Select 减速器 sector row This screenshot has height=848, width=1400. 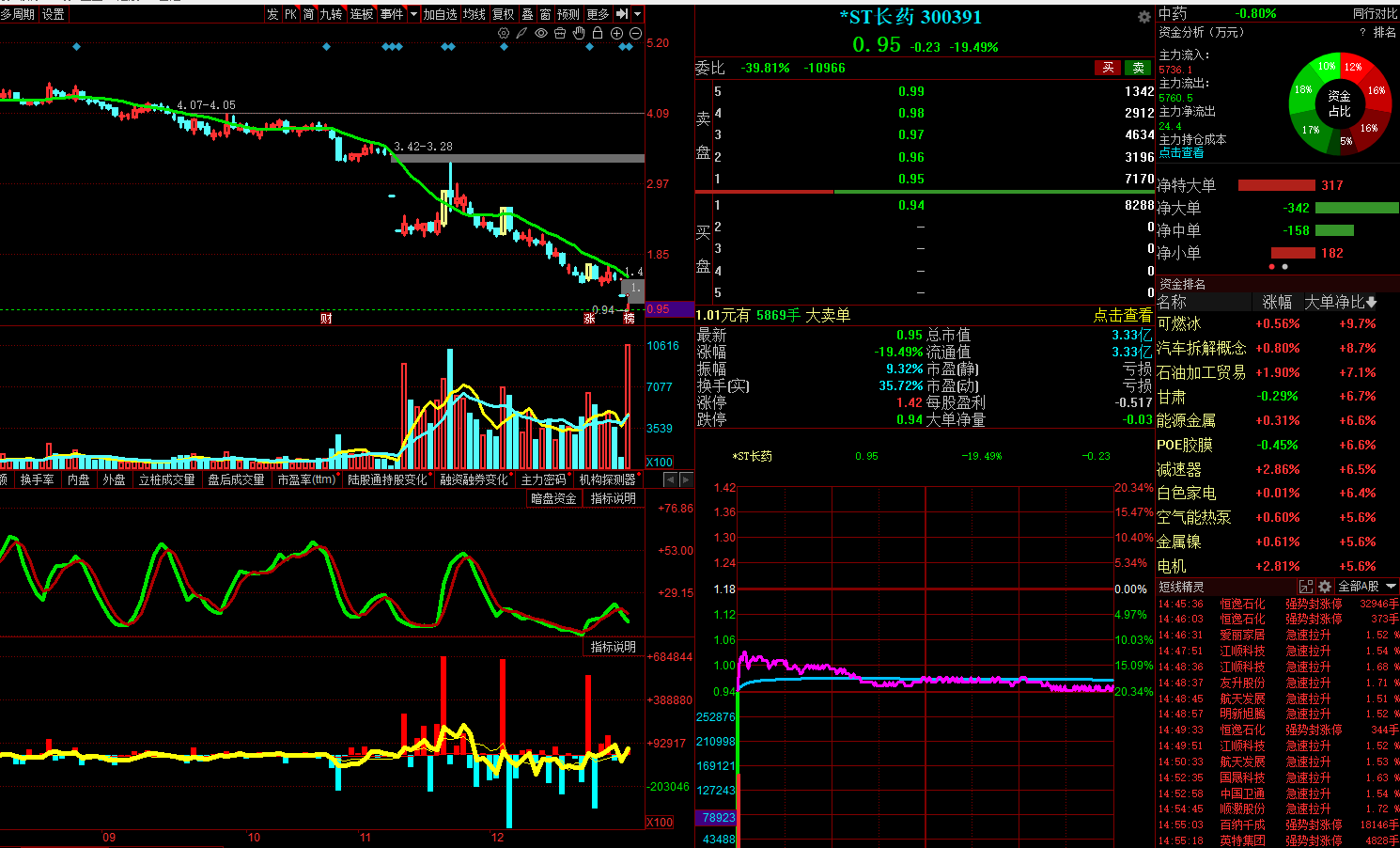tap(1178, 469)
